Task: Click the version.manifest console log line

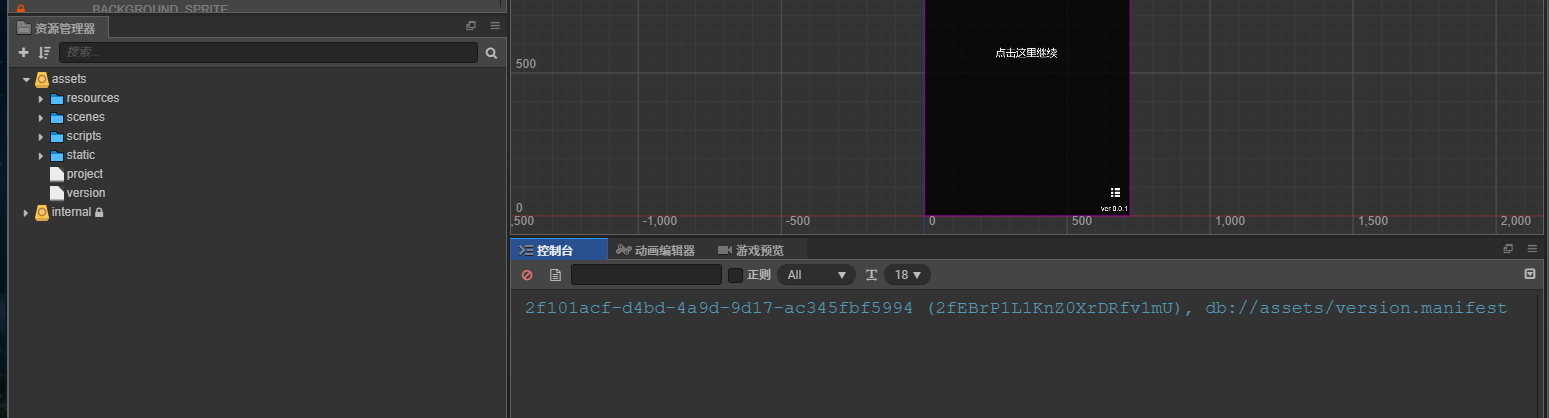Action: pos(1015,308)
